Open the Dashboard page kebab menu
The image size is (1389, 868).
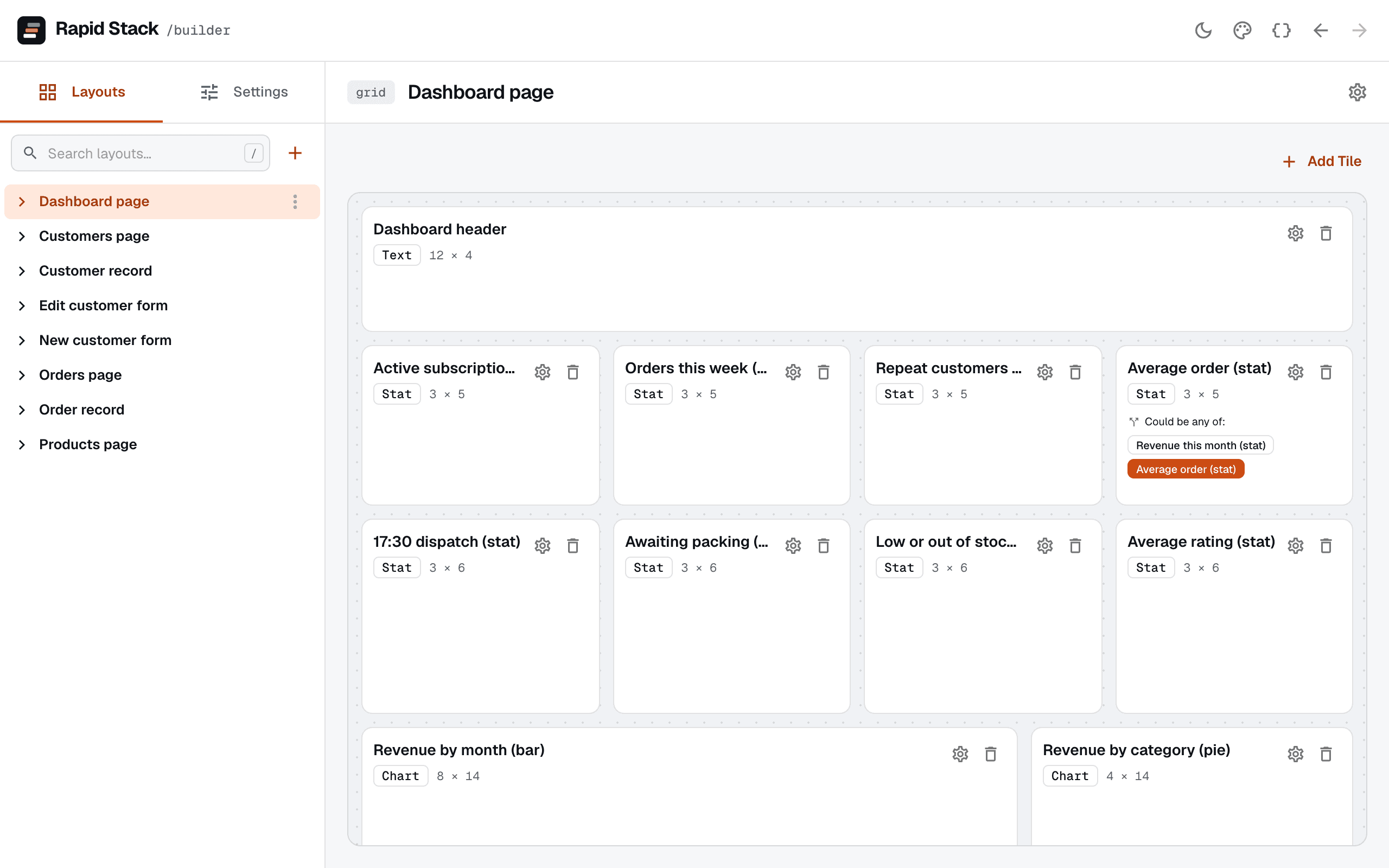pyautogui.click(x=295, y=201)
